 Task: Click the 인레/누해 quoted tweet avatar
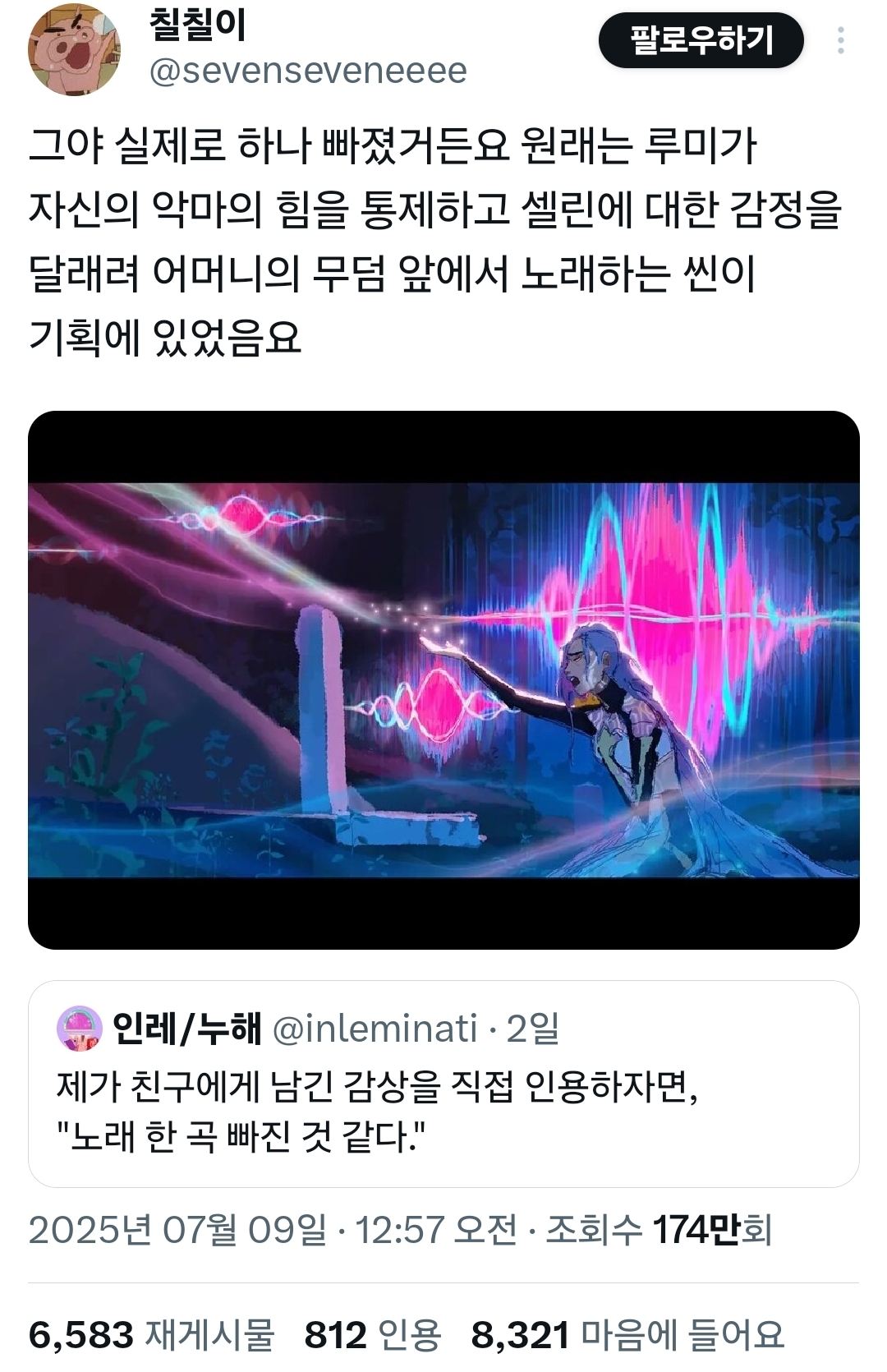[x=79, y=1029]
